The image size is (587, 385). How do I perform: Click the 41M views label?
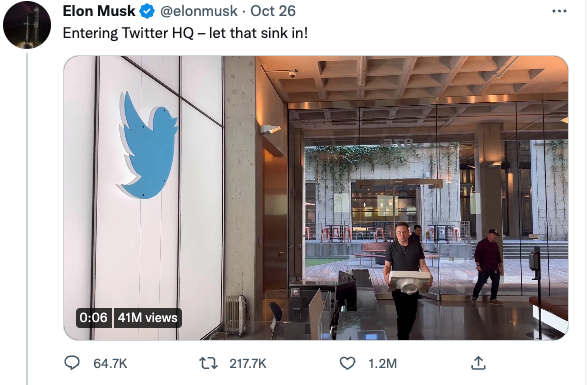147,318
